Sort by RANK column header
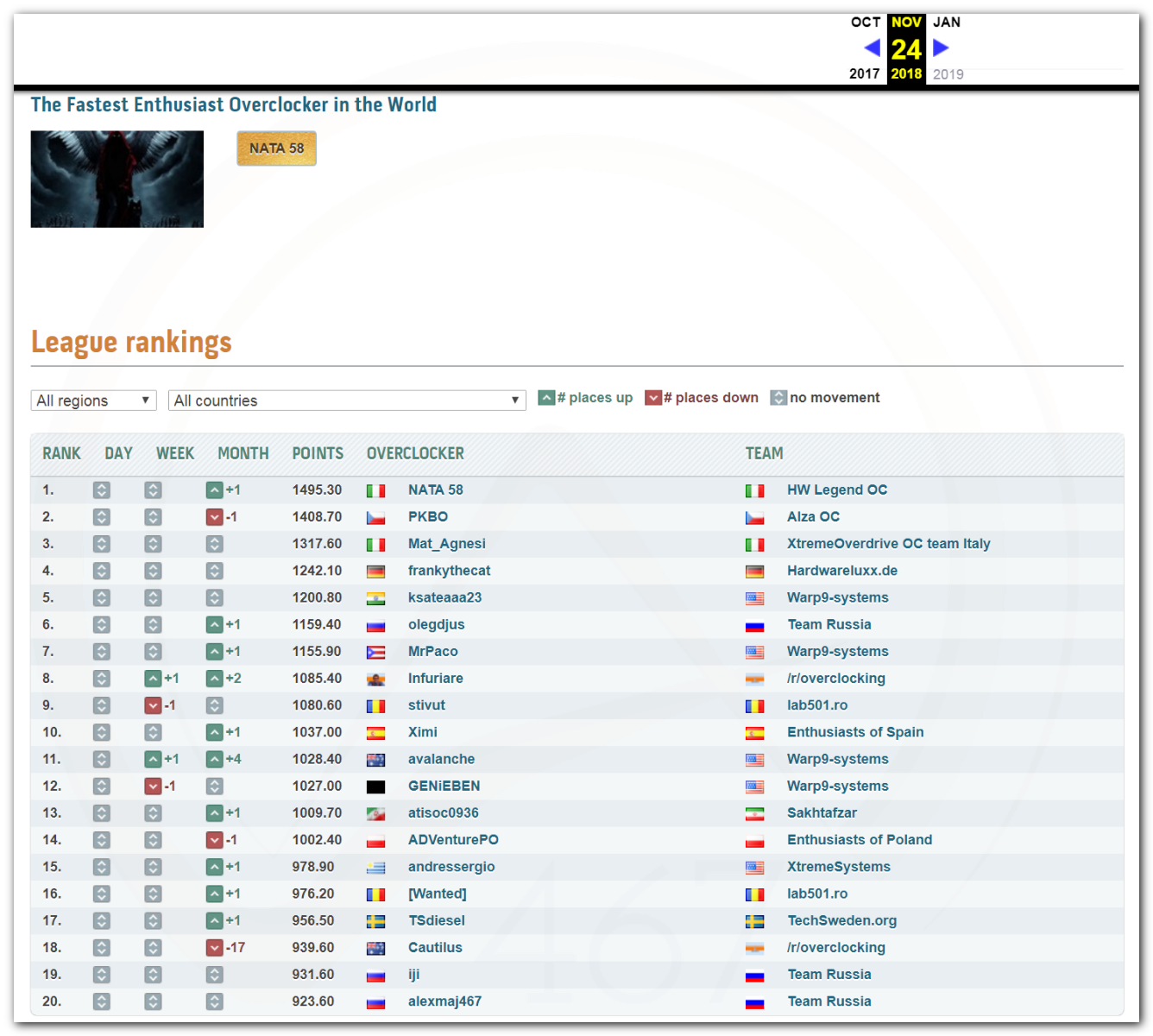 (x=61, y=453)
